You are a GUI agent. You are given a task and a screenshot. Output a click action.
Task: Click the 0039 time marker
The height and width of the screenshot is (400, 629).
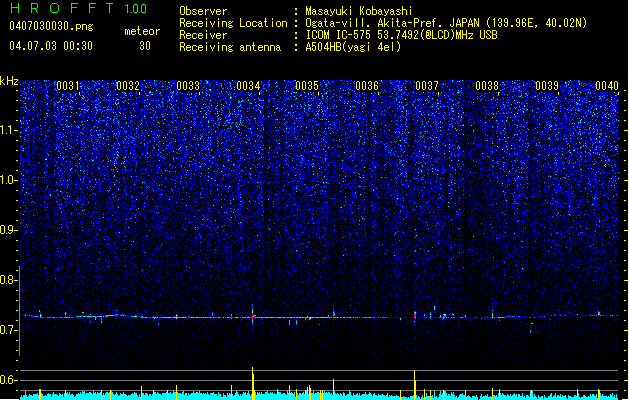pyautogui.click(x=547, y=85)
